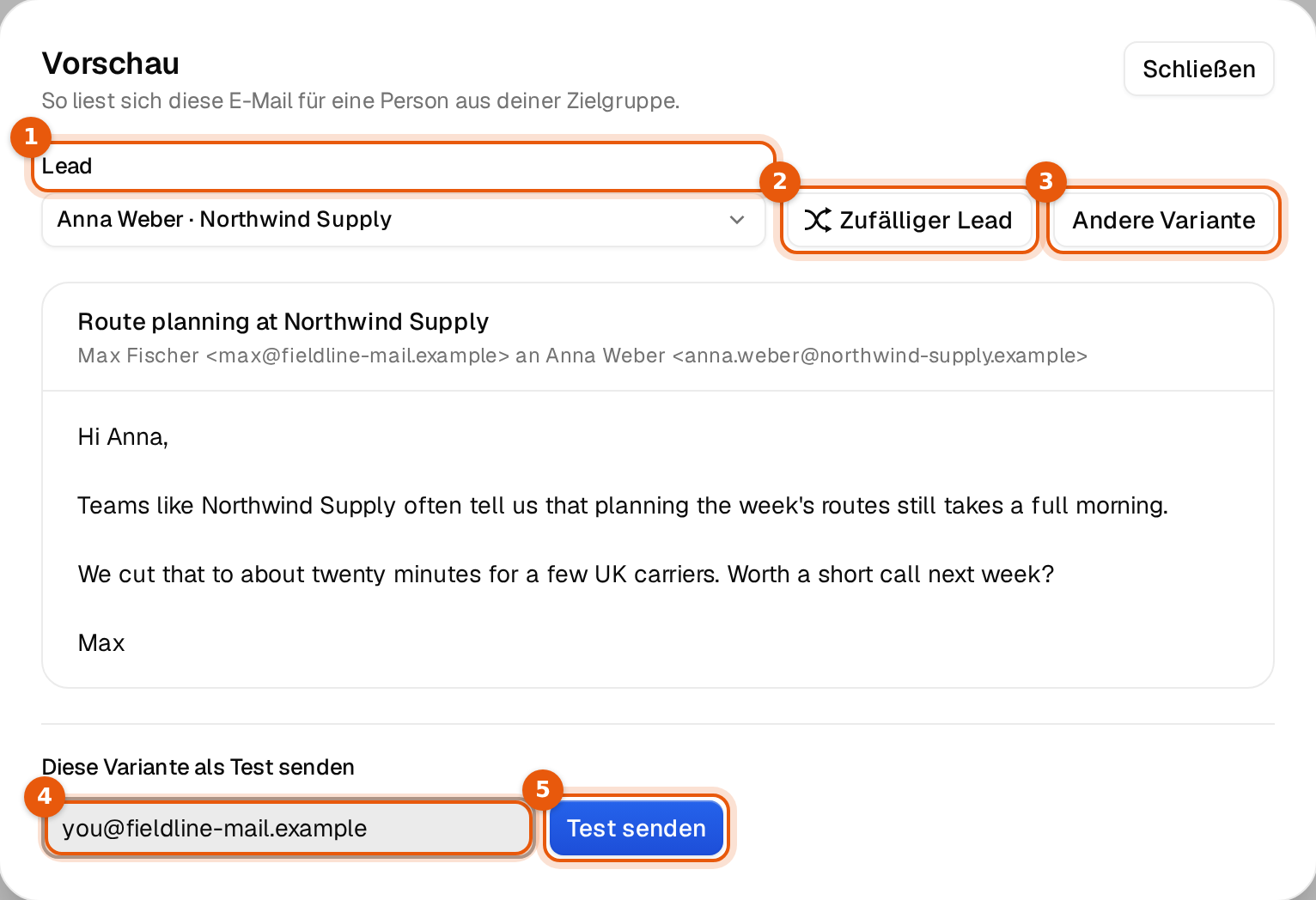
Task: Click the paragraph about twenty minutes for UK carriers
Action: point(566,575)
